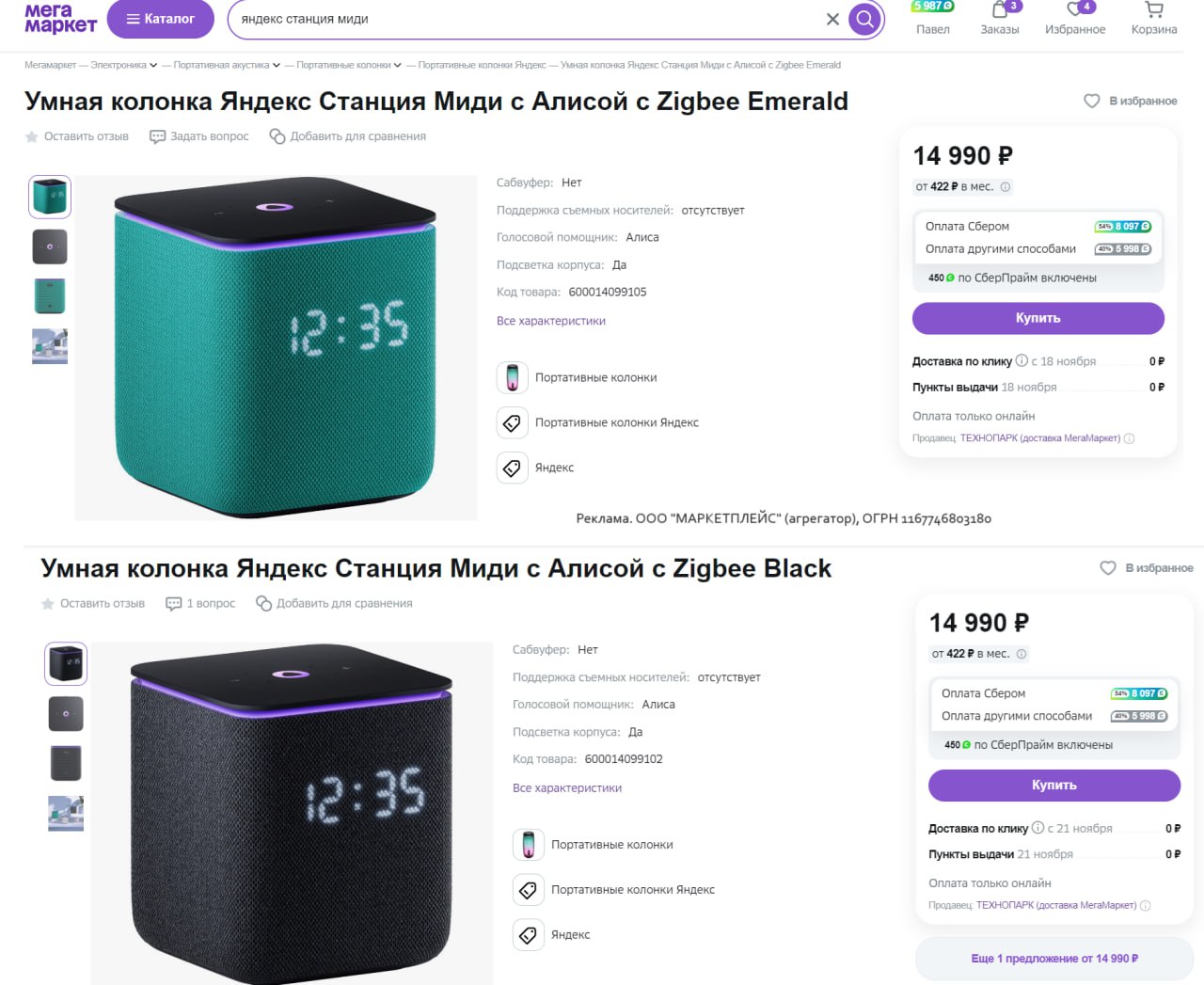Image resolution: width=1204 pixels, height=985 pixels.
Task: Click in the search field with яндекс станция миди
Action: pos(527,19)
